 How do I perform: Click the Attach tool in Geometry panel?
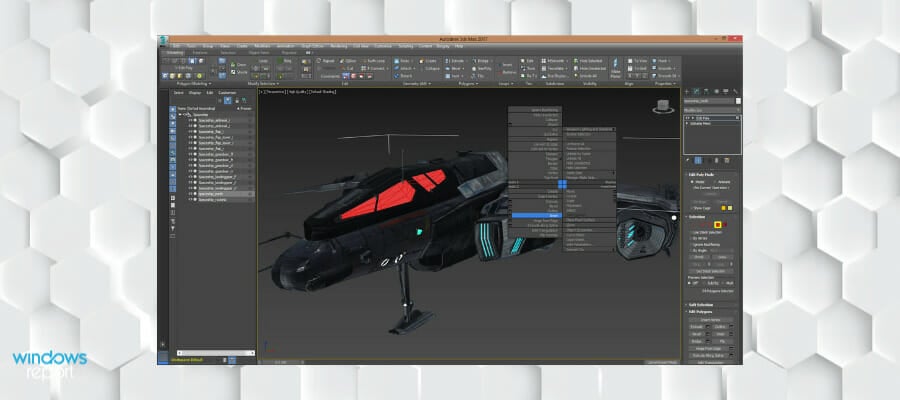click(404, 68)
